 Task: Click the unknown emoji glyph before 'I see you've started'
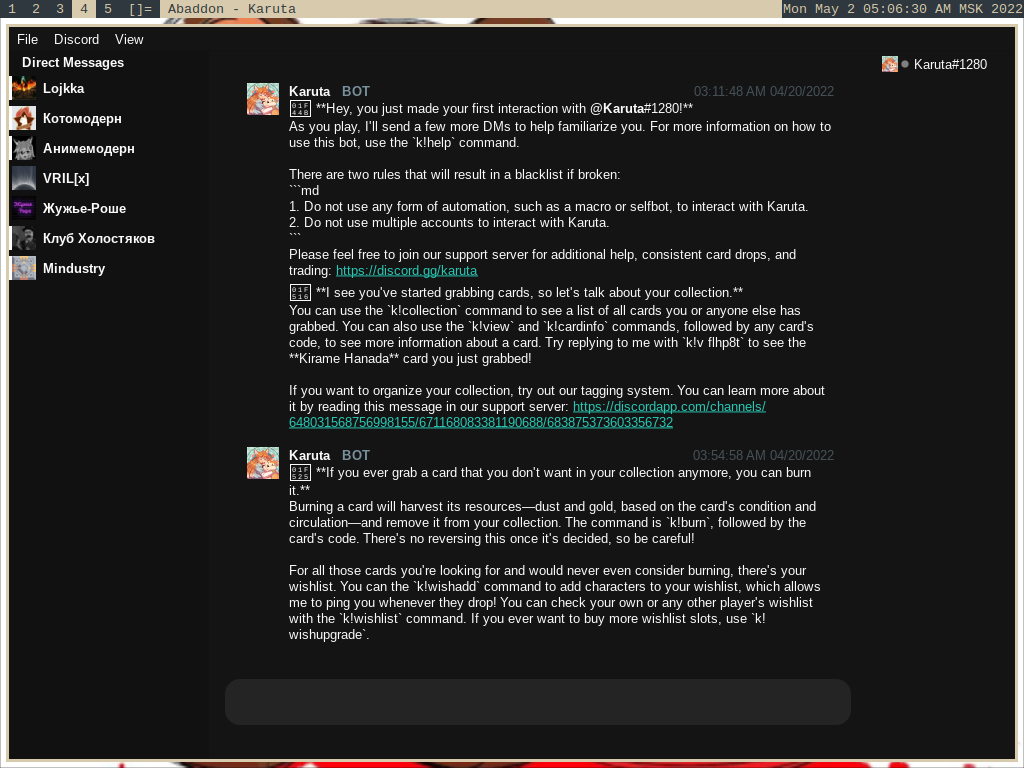[300, 293]
